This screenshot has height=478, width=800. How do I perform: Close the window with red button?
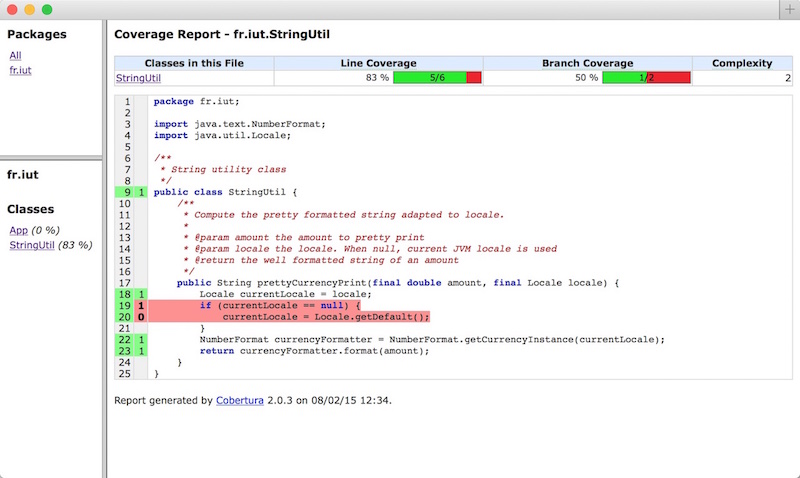[12, 10]
